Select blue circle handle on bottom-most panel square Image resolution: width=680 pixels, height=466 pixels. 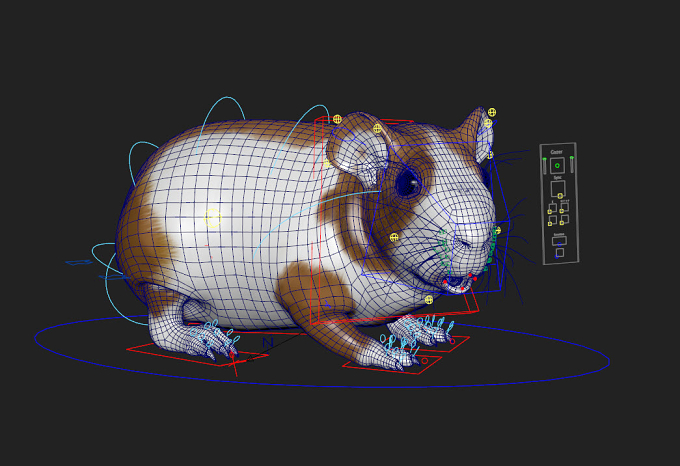tap(557, 256)
